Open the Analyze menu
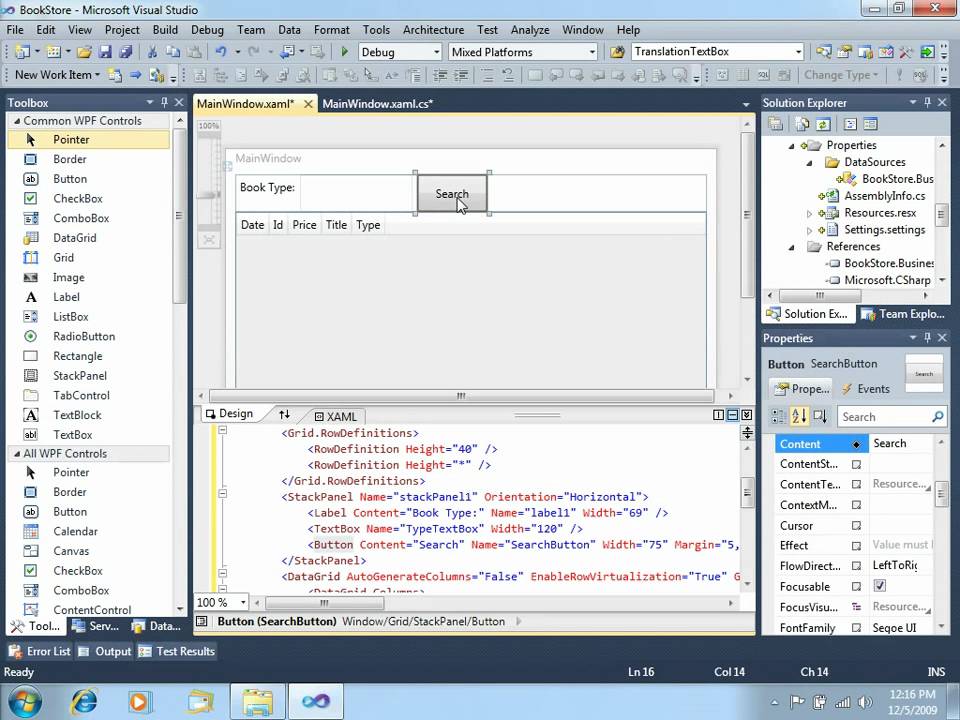 point(530,29)
